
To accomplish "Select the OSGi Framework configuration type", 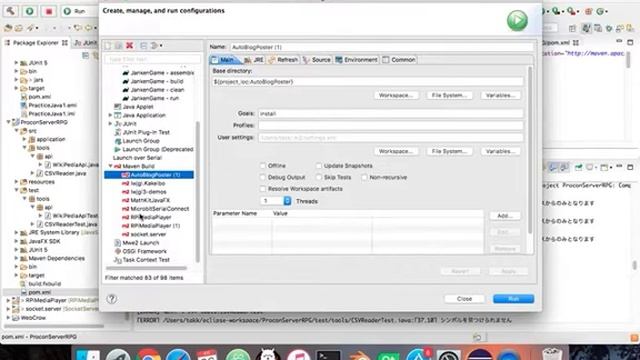I will (x=144, y=251).
